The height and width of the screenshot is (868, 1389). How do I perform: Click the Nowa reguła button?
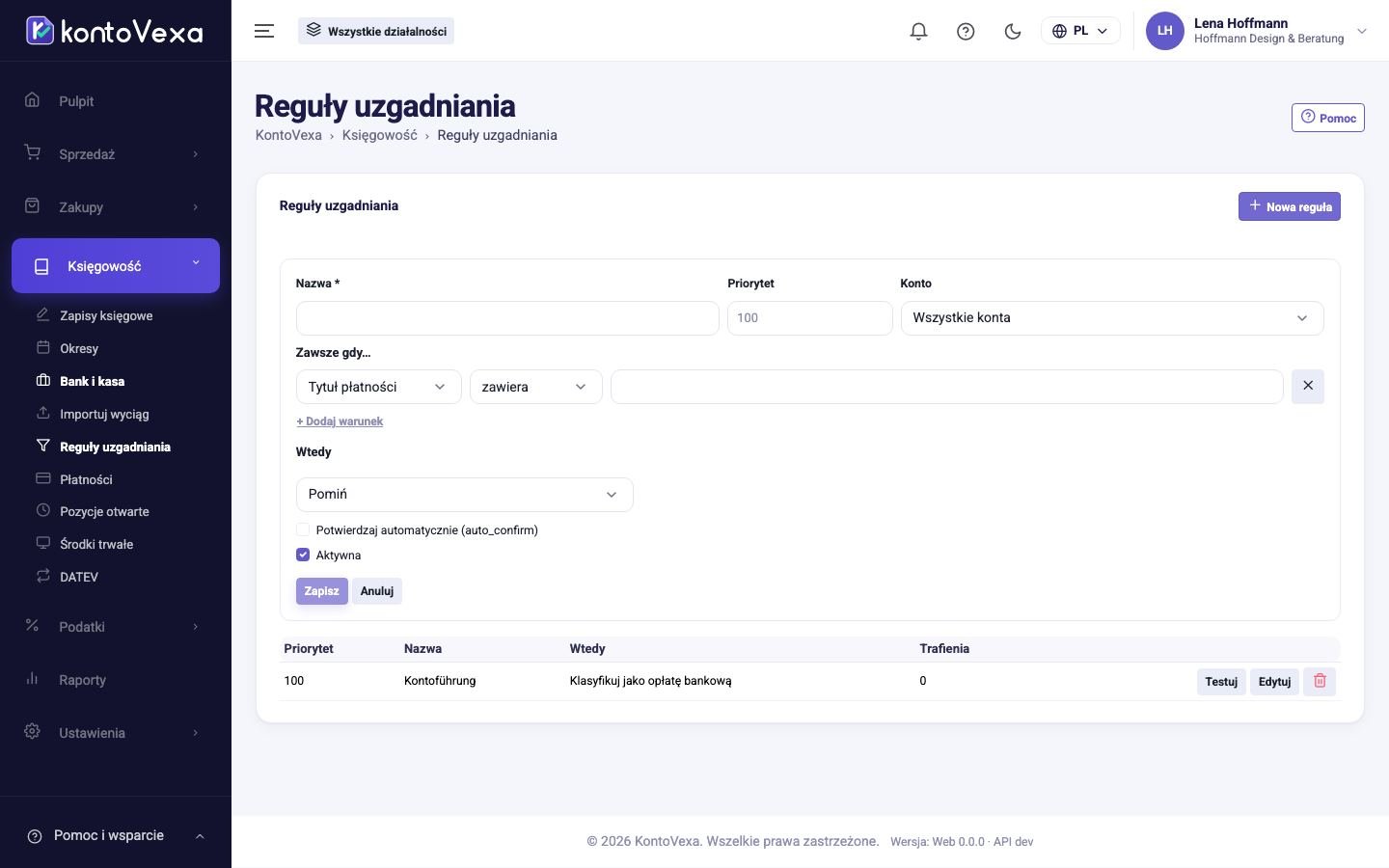[1289, 206]
